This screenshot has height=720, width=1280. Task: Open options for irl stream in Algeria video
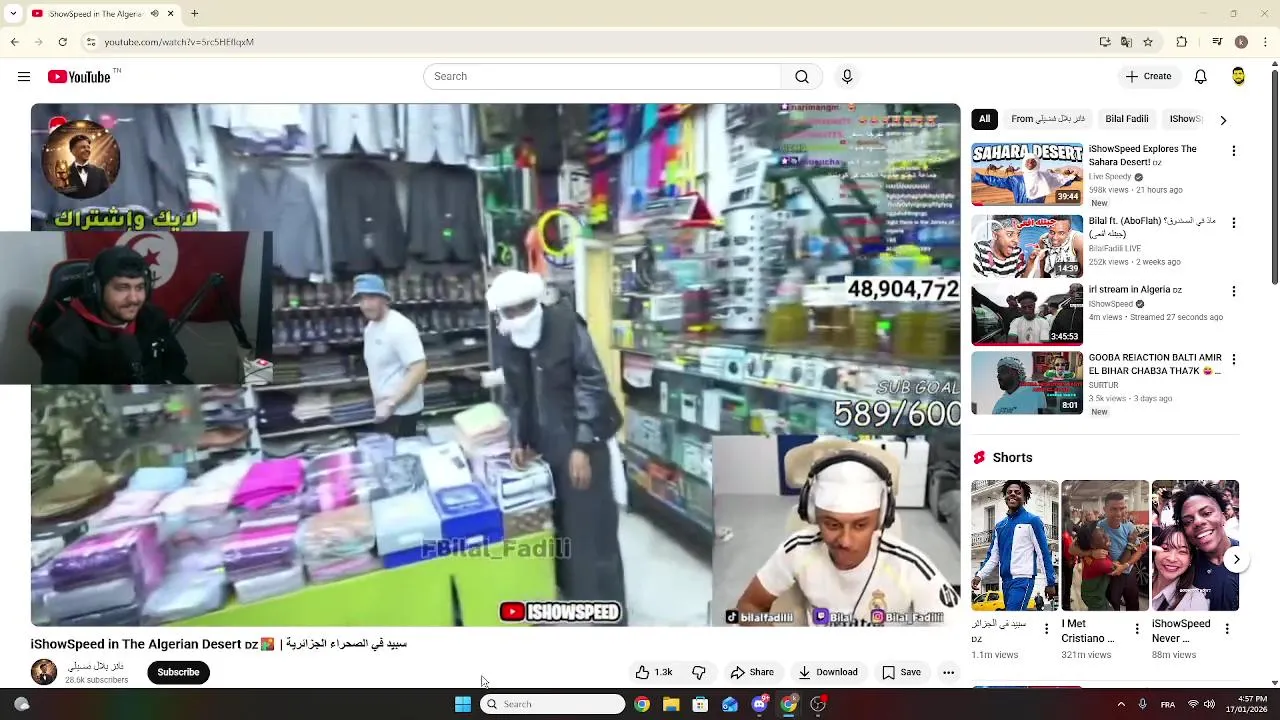coord(1233,291)
